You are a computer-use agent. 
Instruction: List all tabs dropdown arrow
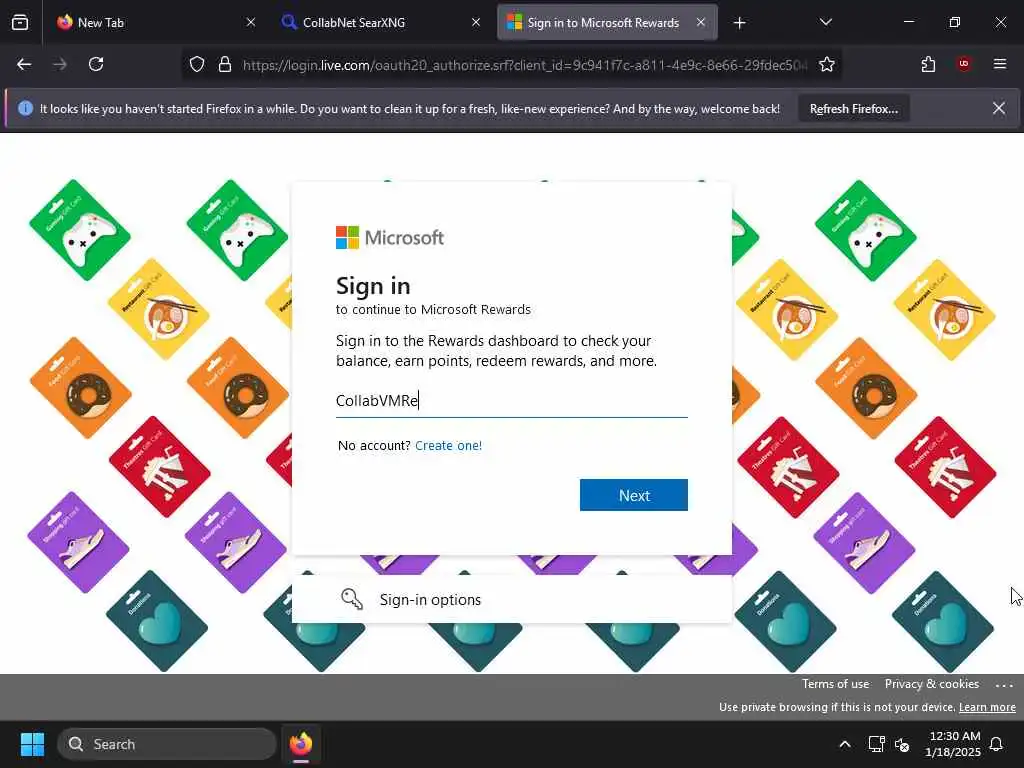(825, 22)
